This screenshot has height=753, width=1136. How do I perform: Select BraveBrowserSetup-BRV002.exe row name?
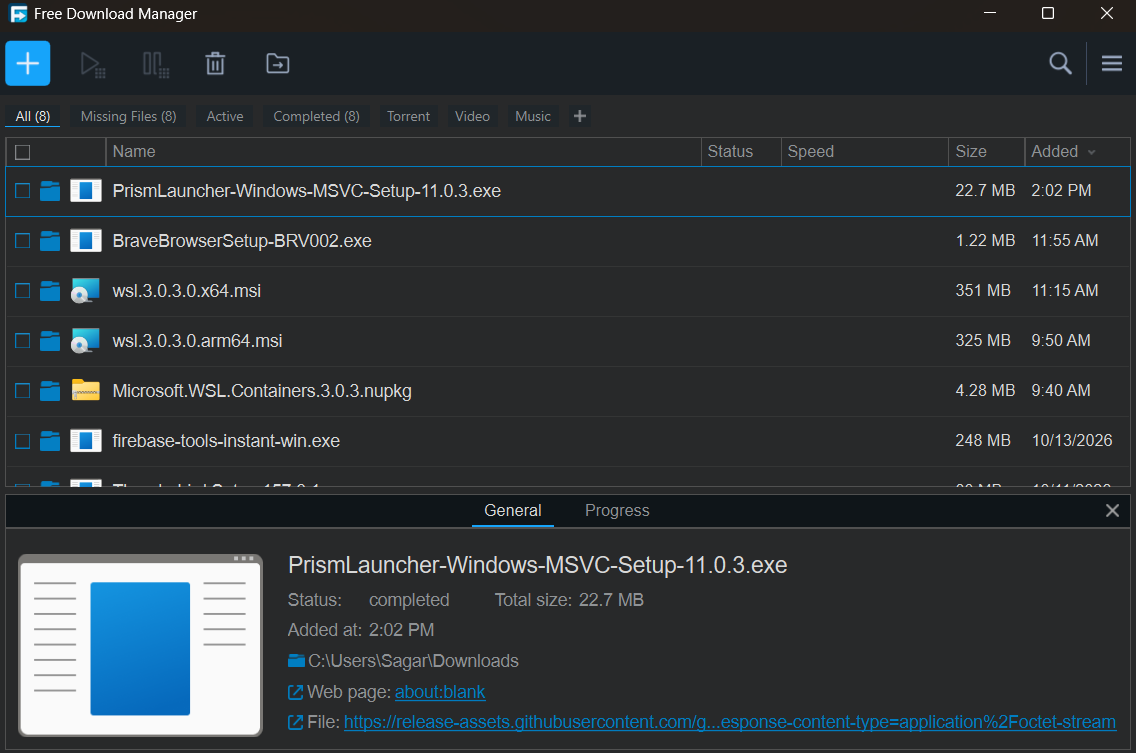click(242, 241)
